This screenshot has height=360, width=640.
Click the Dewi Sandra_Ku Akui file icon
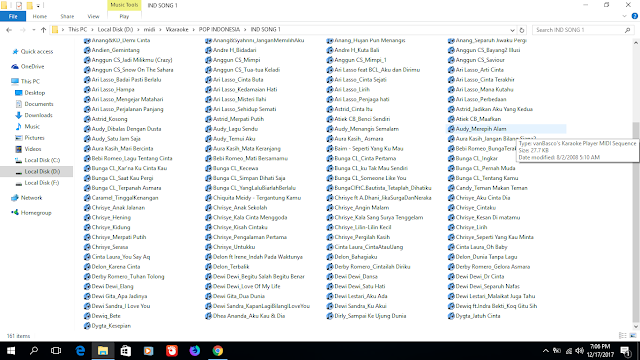(x=330, y=306)
